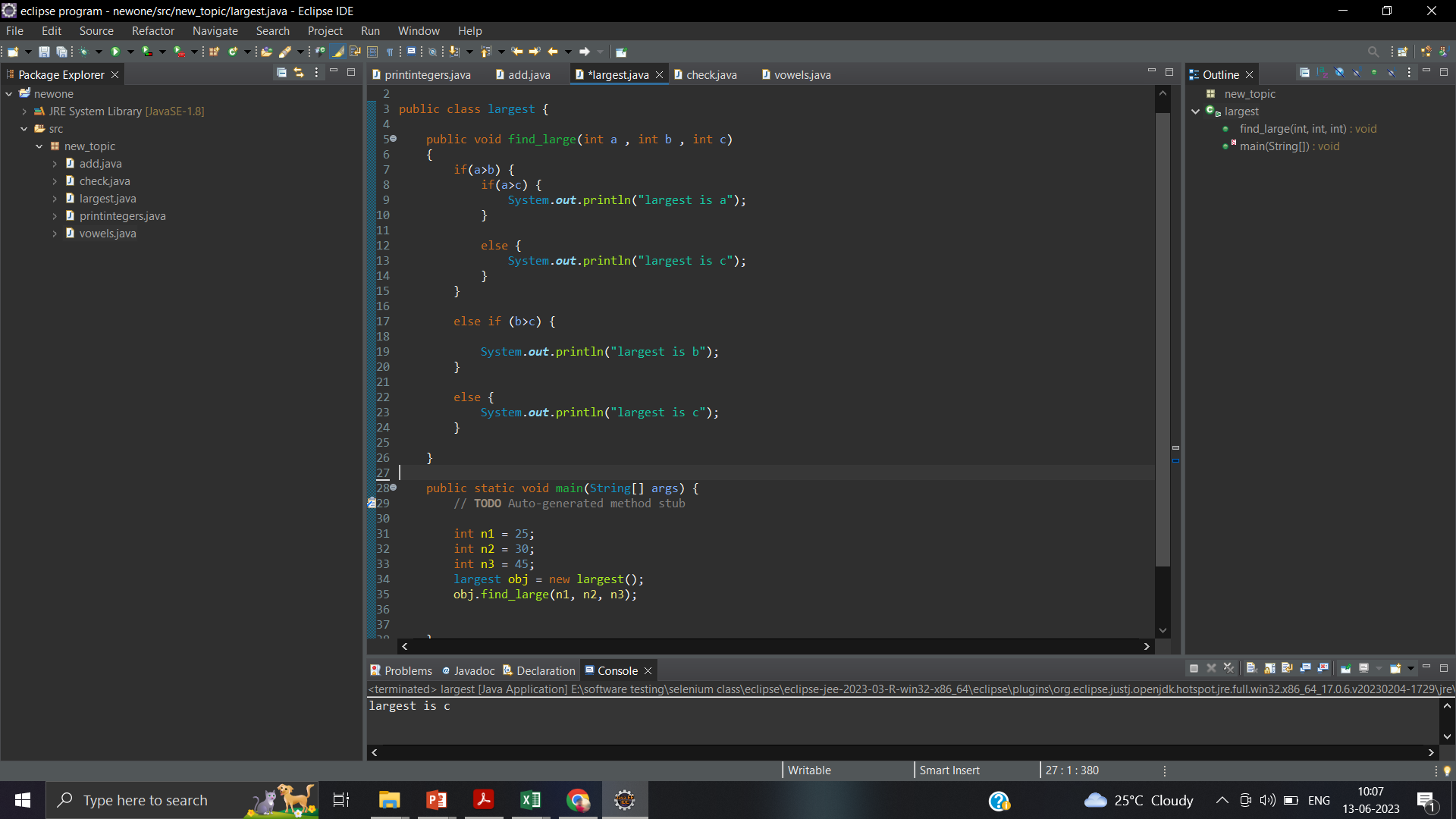The width and height of the screenshot is (1456, 819).
Task: Collapse the new_topic package node
Action: click(39, 146)
